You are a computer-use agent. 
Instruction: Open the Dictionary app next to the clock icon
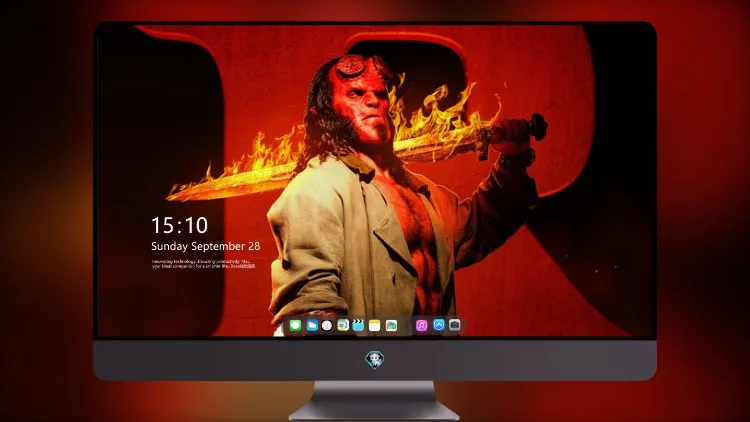343,326
